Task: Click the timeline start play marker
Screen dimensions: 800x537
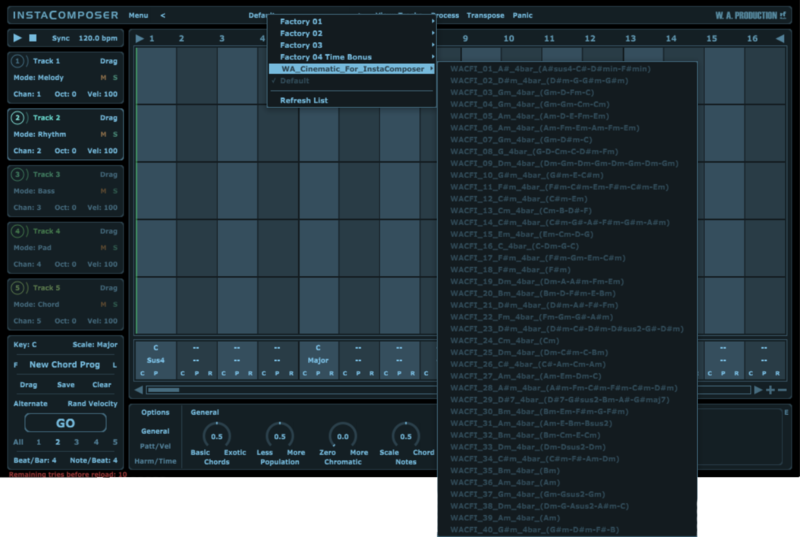Action: click(140, 39)
